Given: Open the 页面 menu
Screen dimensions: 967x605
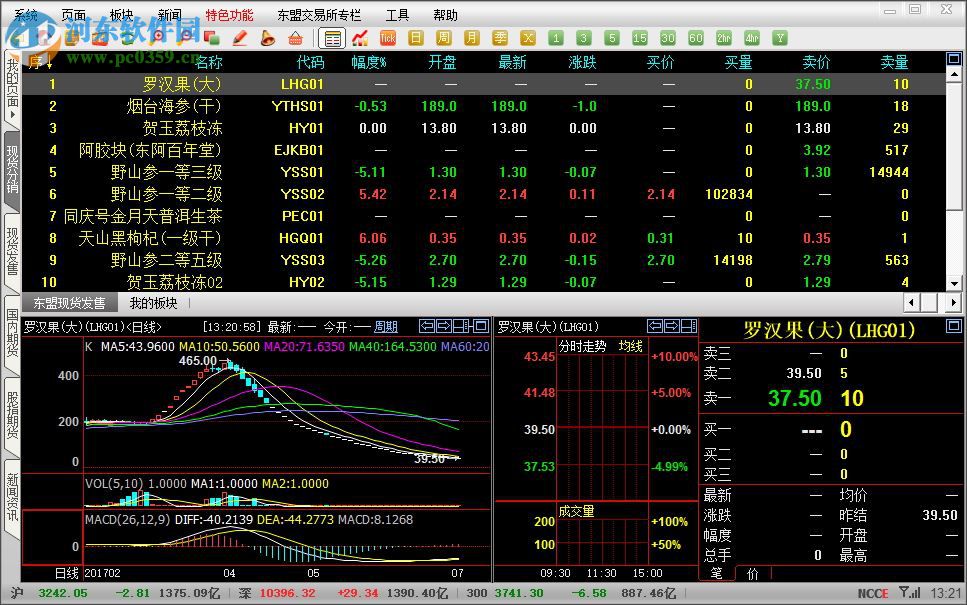Looking at the screenshot, I should (x=73, y=15).
